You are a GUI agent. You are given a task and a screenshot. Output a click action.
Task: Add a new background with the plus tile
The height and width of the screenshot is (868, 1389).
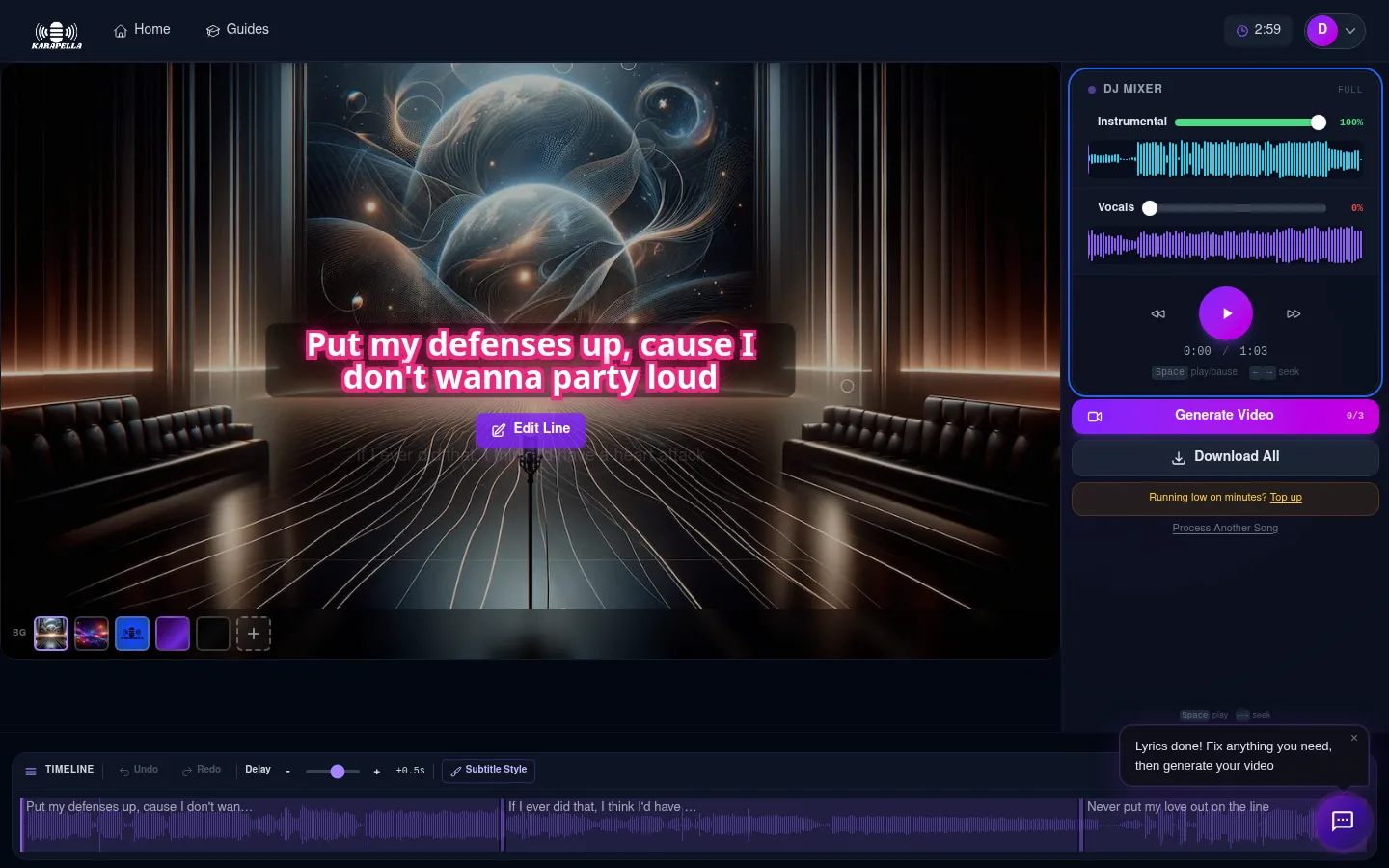[254, 634]
